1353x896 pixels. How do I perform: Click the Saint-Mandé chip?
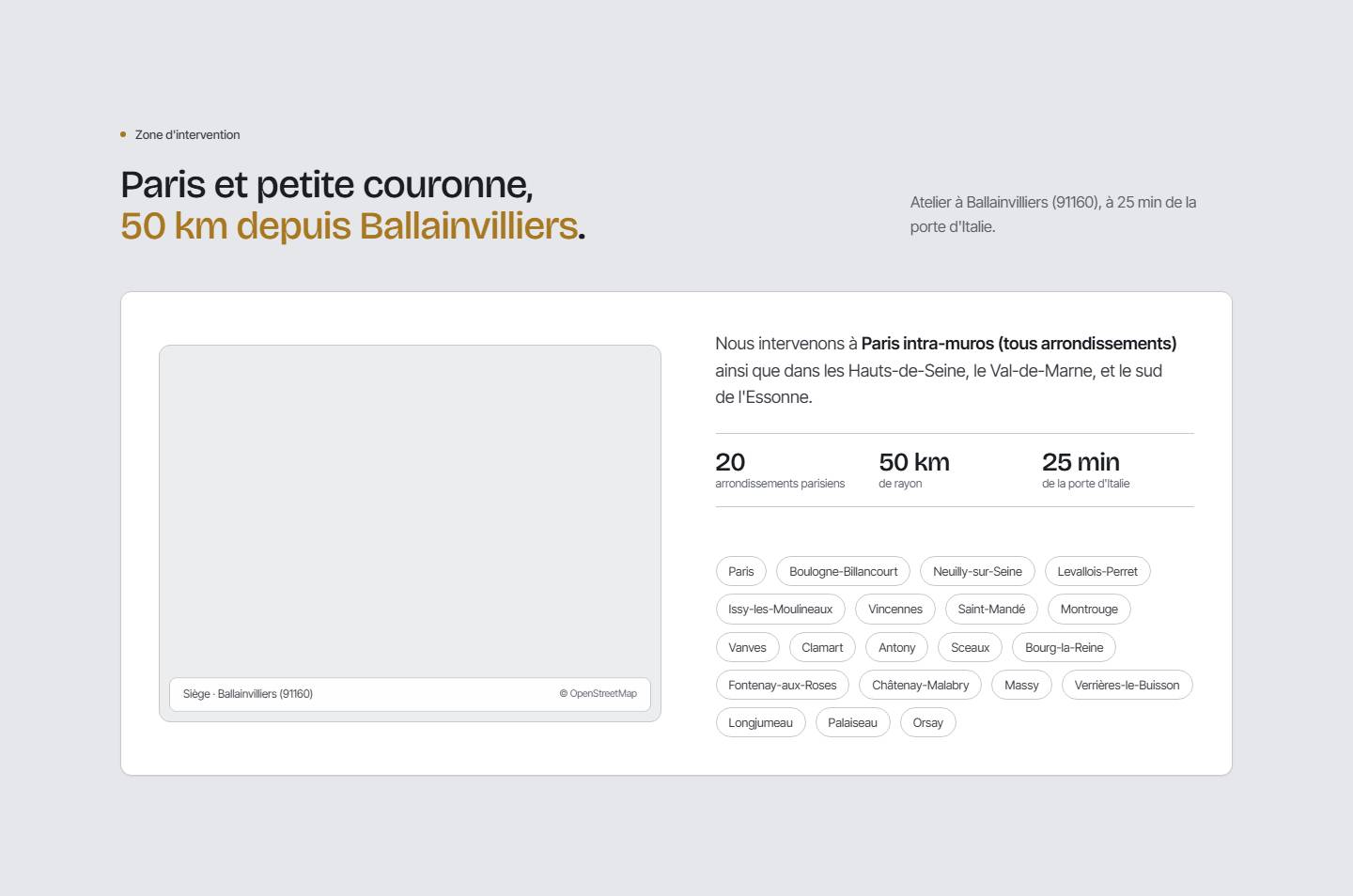click(x=991, y=609)
